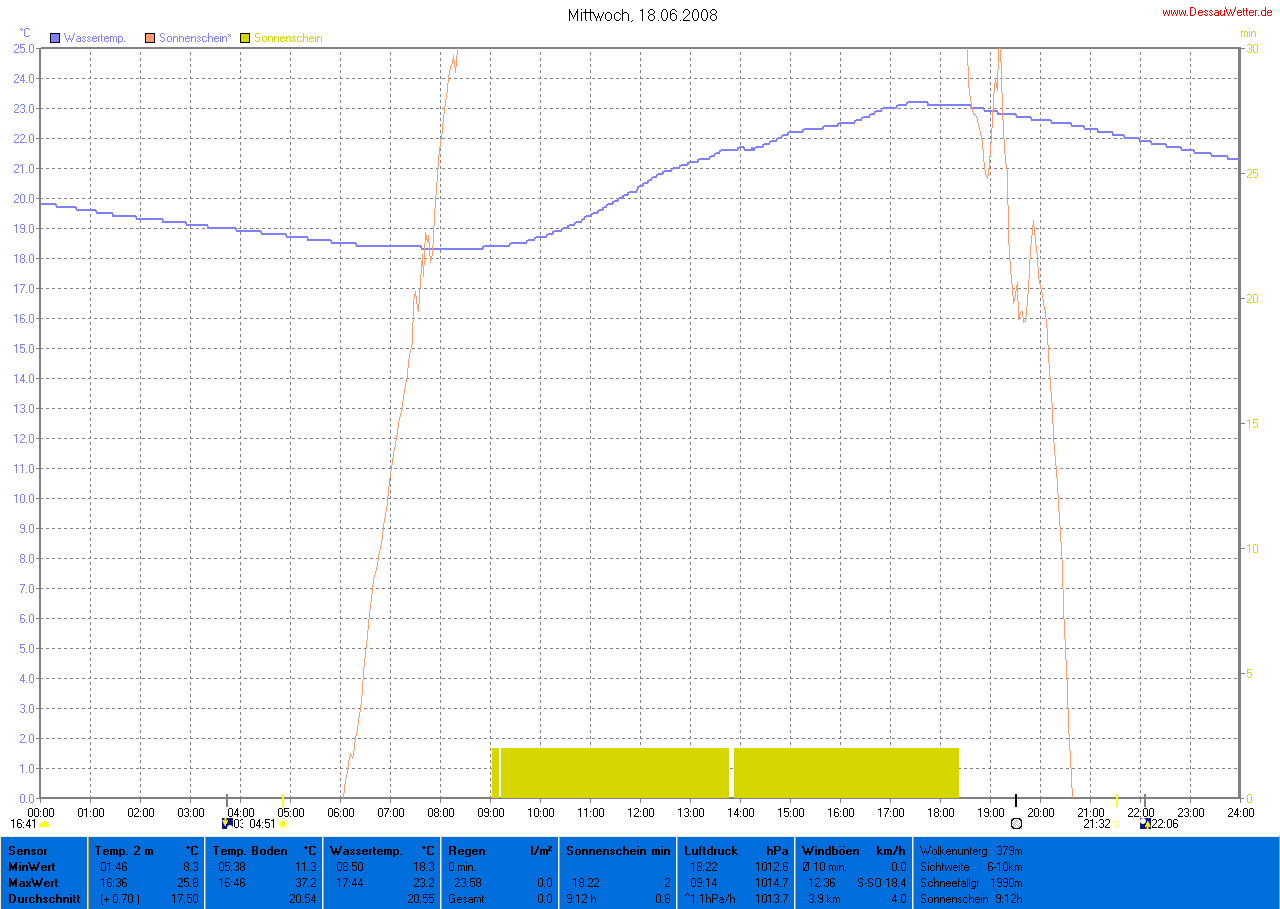Screen dimensions: 1280x909
Task: Click the orange Sonnenschein* legend swatch
Action: (x=150, y=38)
